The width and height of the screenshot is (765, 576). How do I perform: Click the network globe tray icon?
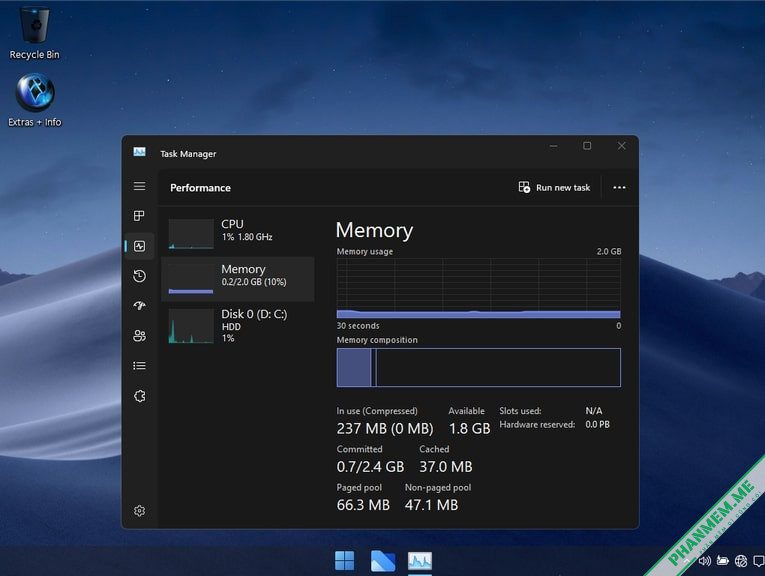pyautogui.click(x=741, y=561)
